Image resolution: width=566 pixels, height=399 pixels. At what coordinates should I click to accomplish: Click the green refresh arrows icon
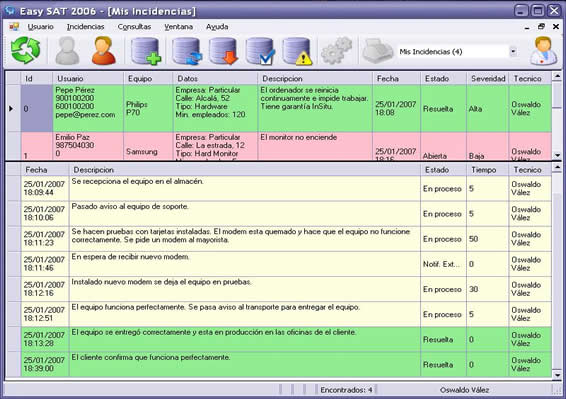pos(25,51)
